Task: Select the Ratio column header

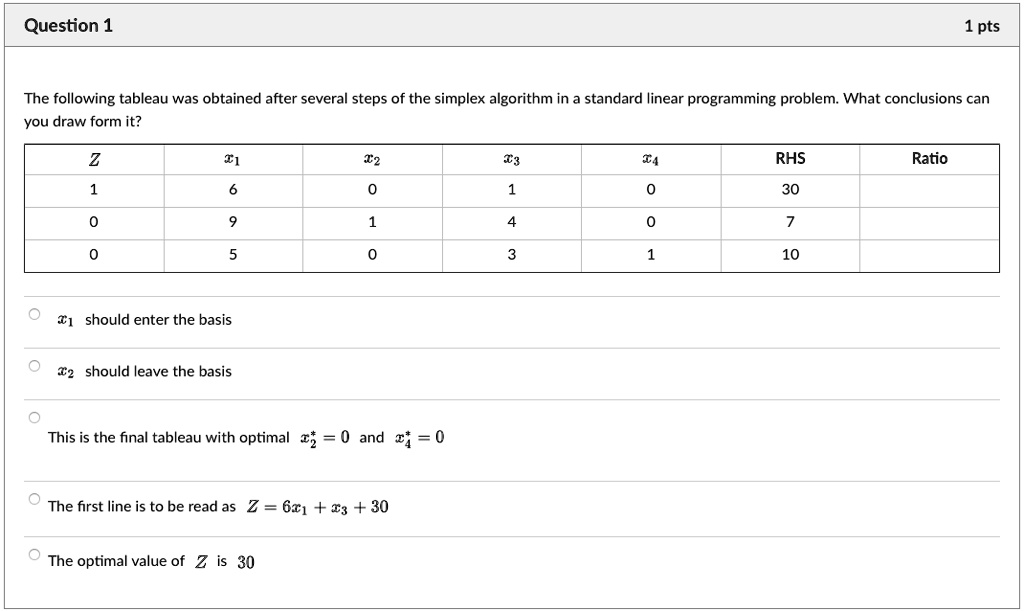Action: (929, 157)
